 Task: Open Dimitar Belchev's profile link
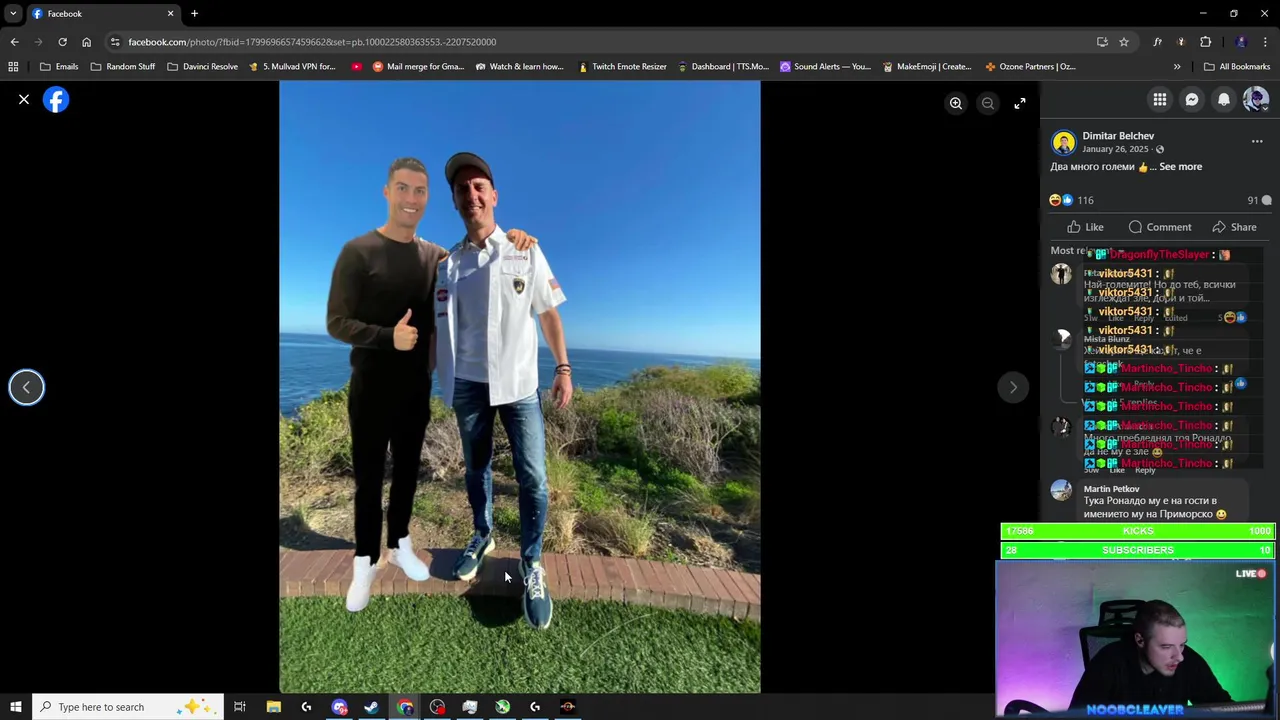tap(1118, 136)
